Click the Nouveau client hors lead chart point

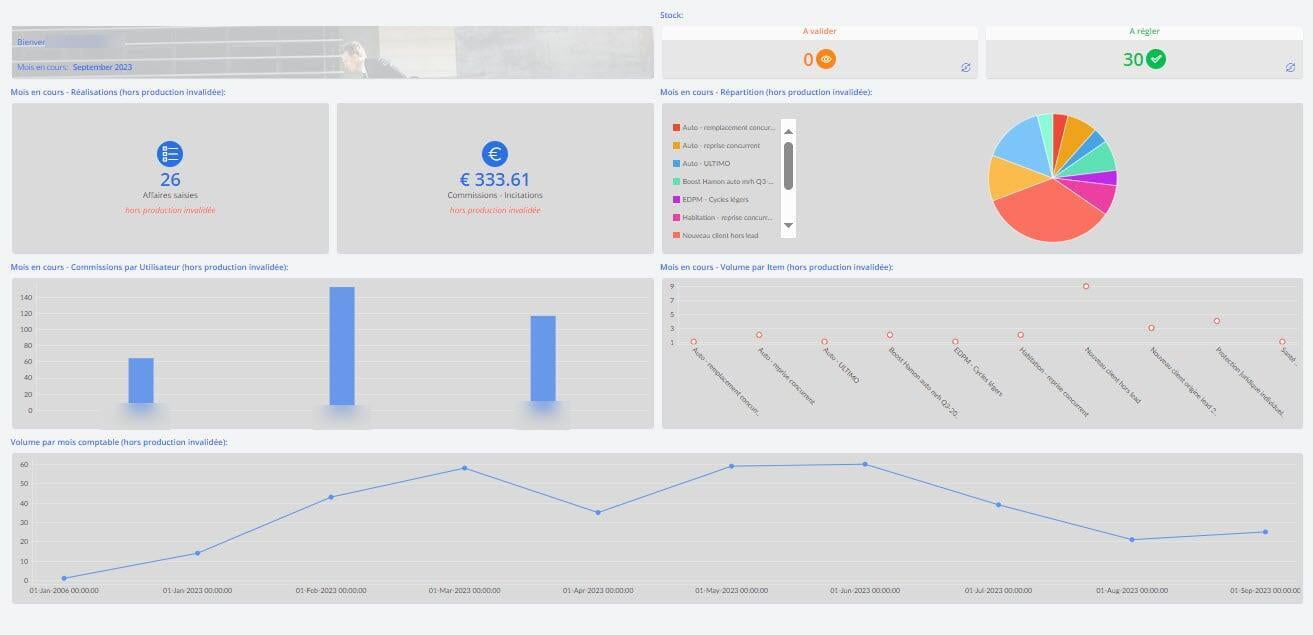1086,286
